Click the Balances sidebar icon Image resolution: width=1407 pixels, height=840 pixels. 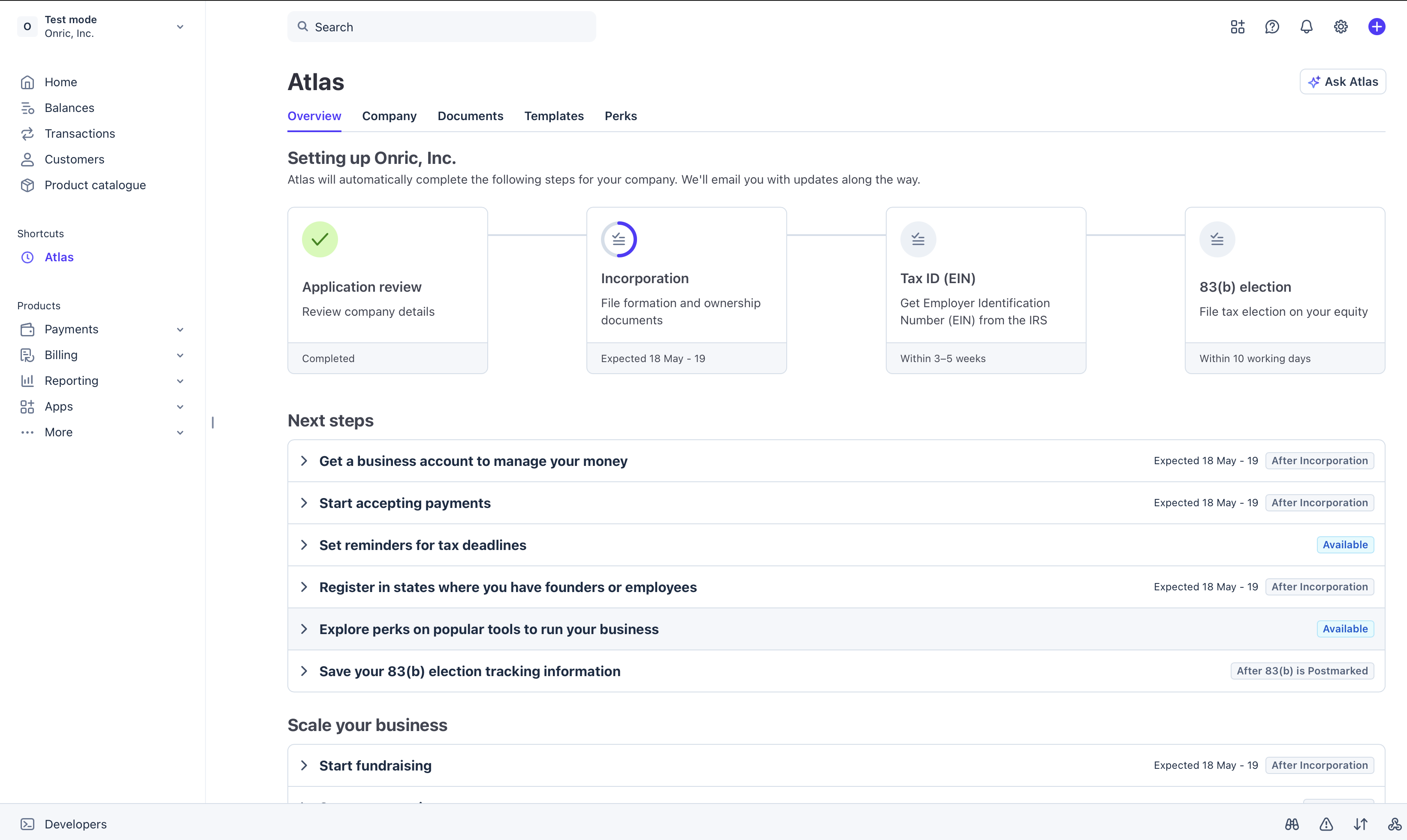[27, 108]
